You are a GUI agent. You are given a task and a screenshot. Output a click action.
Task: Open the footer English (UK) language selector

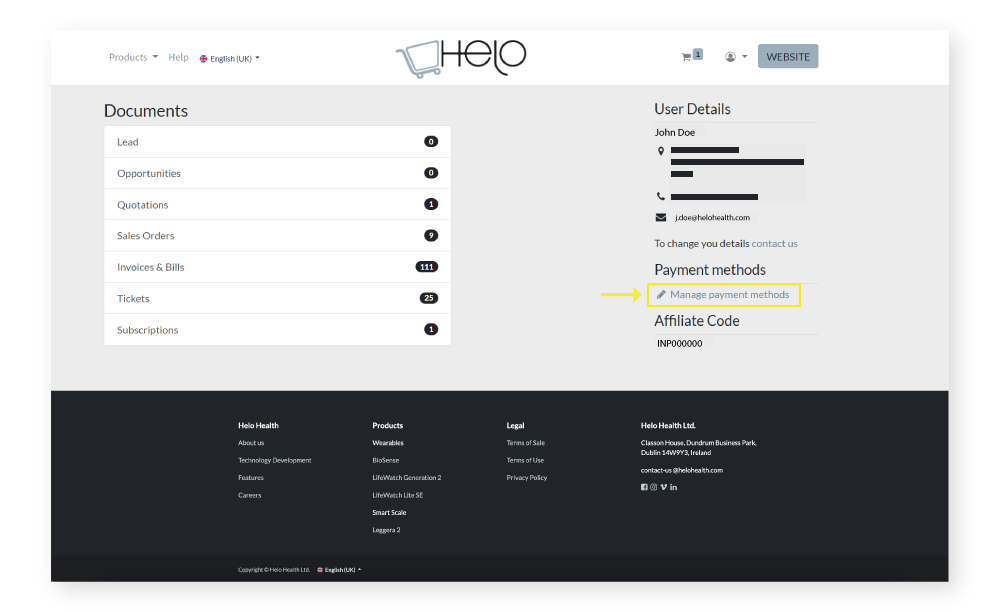pos(339,570)
